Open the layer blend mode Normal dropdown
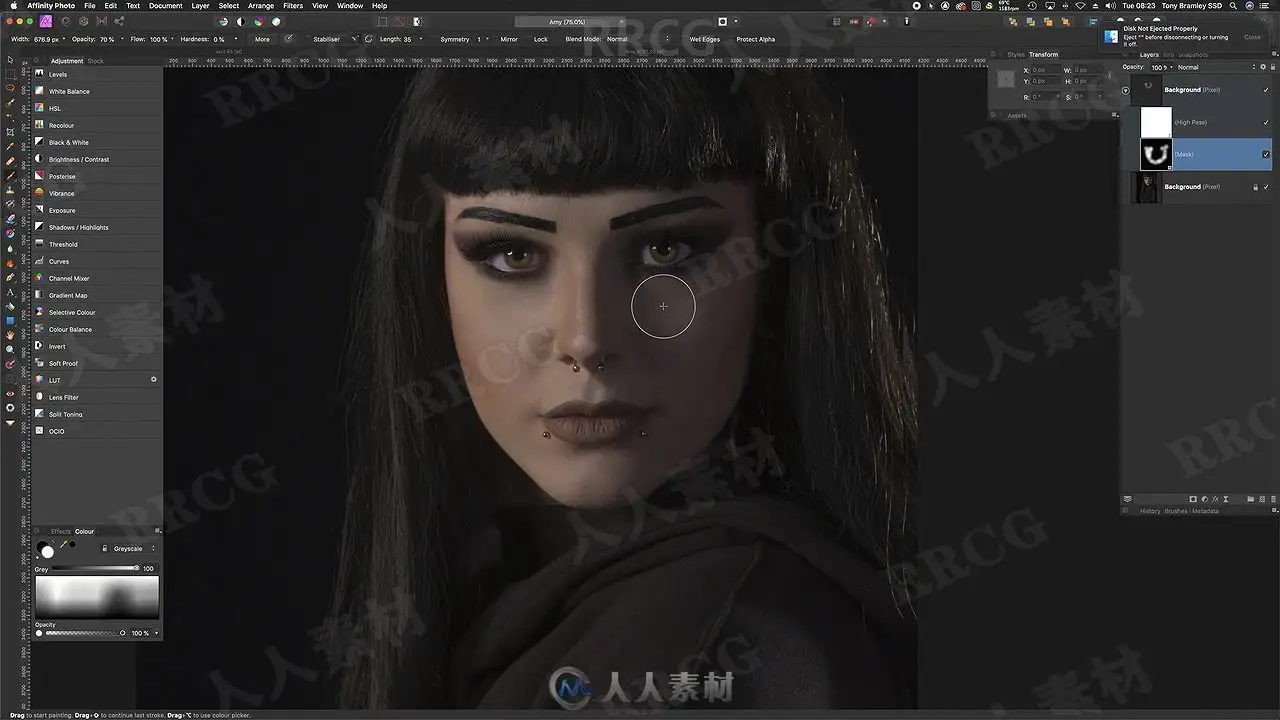The width and height of the screenshot is (1280, 720). tap(1214, 67)
